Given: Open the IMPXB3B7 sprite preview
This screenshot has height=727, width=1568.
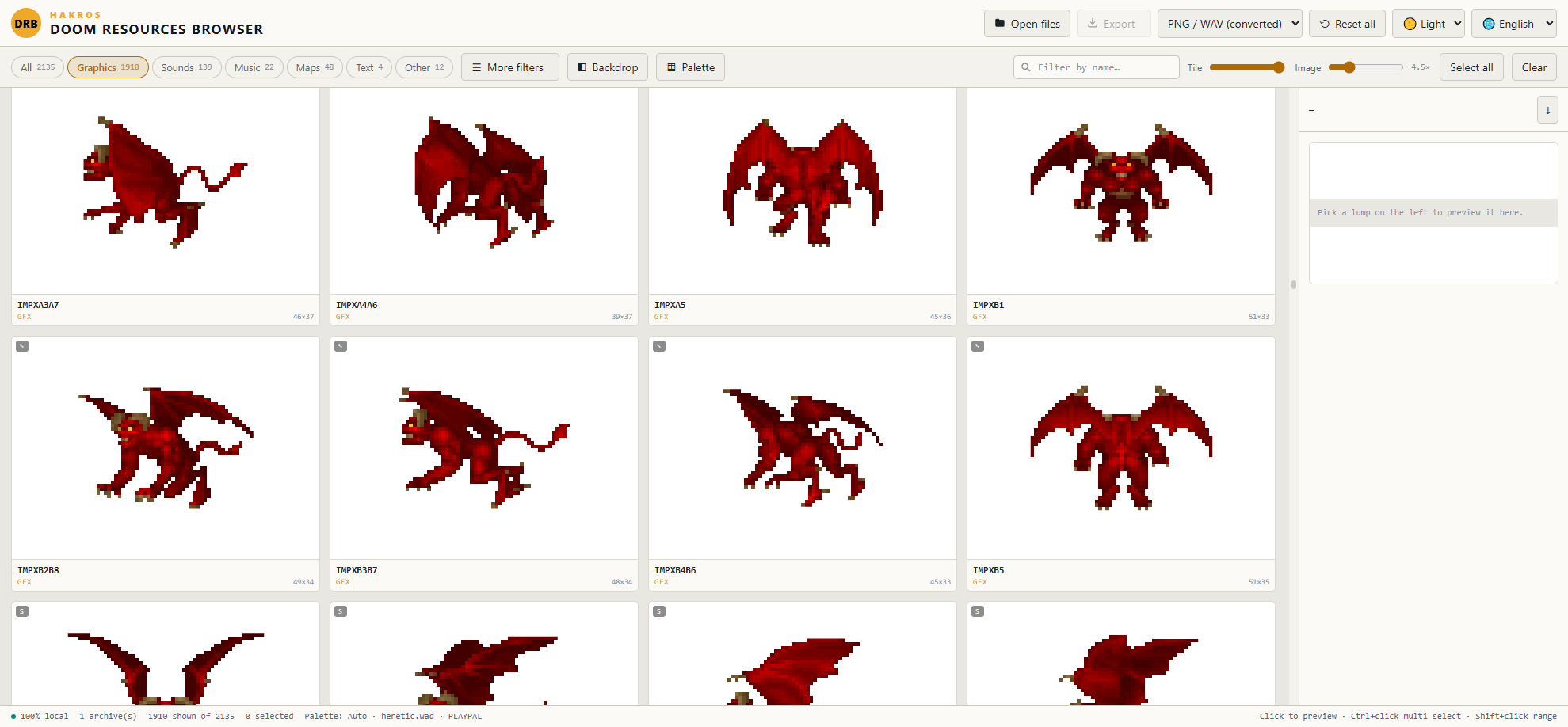Looking at the screenshot, I should [484, 463].
